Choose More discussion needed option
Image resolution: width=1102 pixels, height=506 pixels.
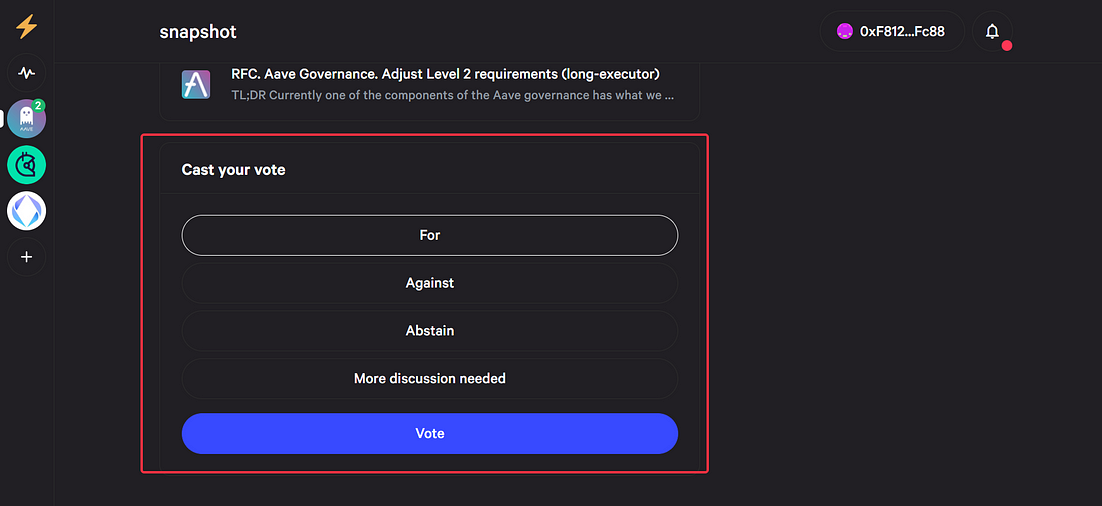(x=429, y=379)
